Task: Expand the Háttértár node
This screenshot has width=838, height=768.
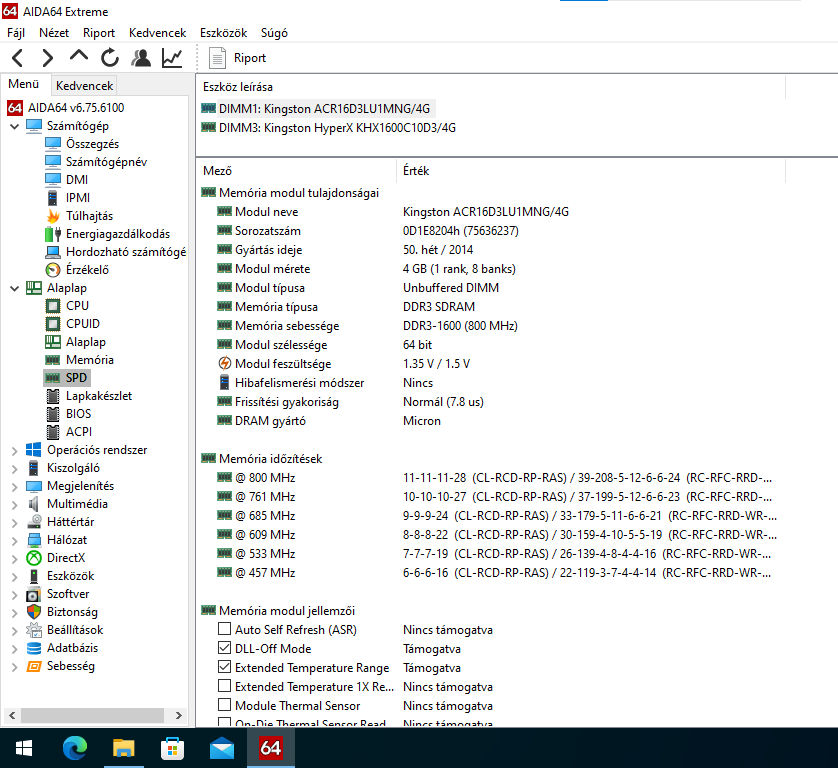Action: 14,523
